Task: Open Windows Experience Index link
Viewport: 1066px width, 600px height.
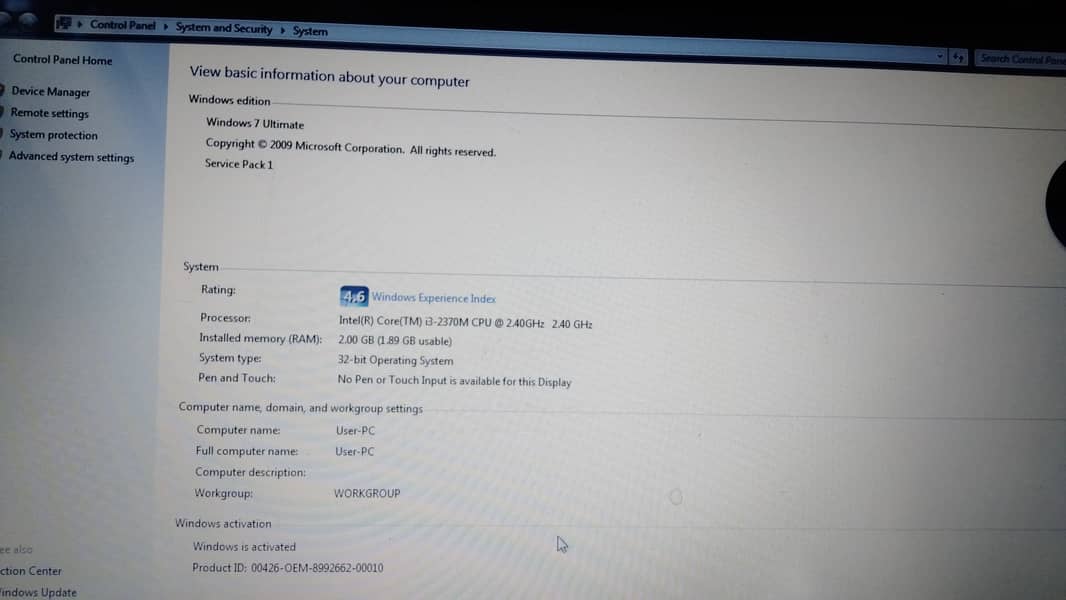Action: (434, 298)
